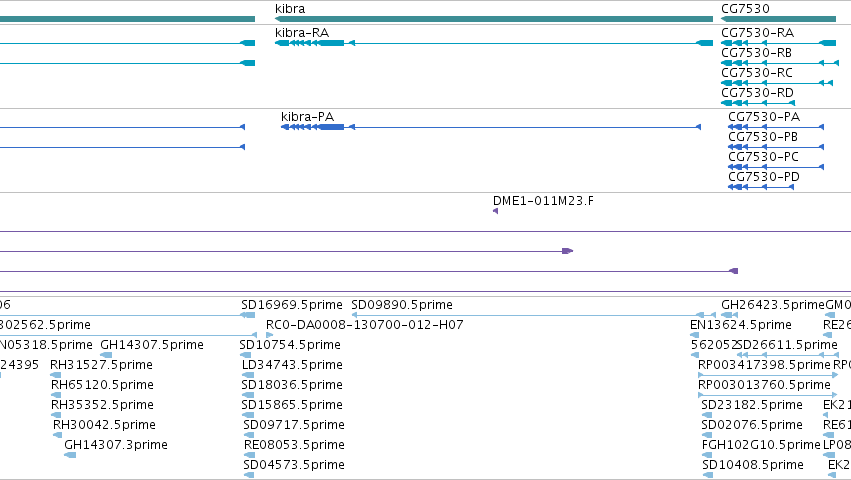Select the kibra-RA transcript label
This screenshot has width=851, height=480.
pos(302,33)
